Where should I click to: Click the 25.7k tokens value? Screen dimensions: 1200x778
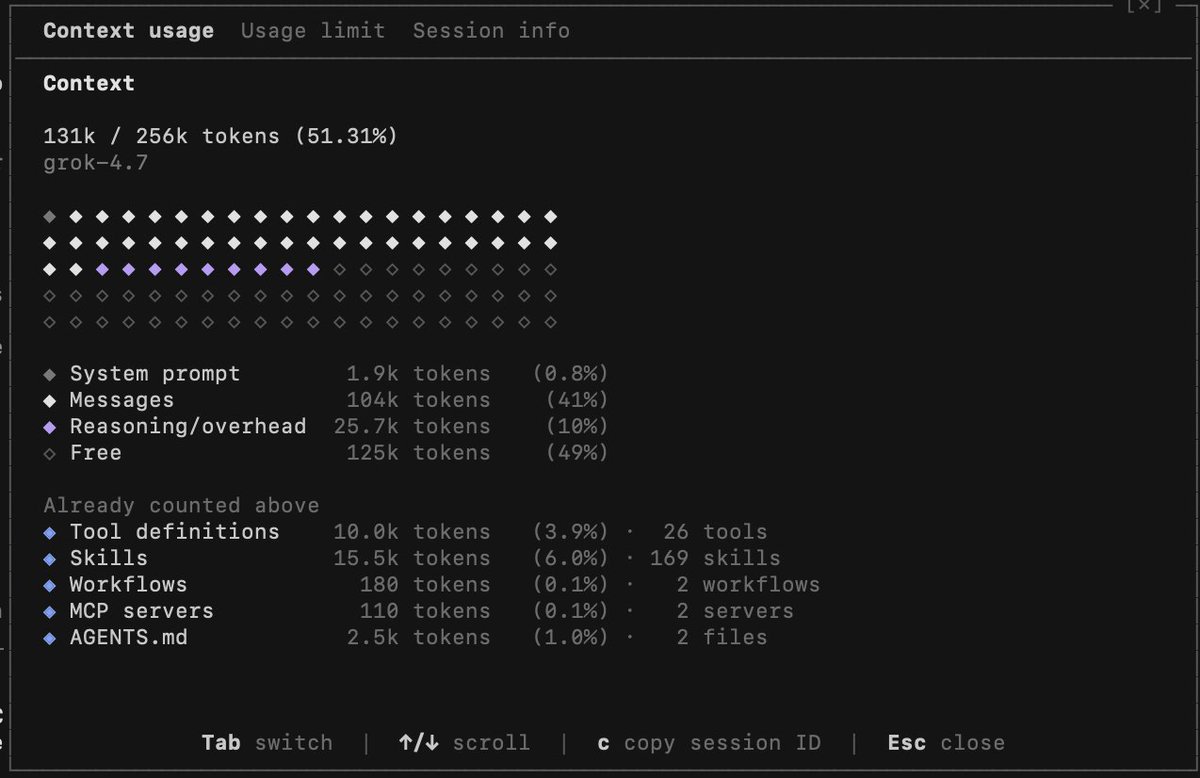coord(412,426)
